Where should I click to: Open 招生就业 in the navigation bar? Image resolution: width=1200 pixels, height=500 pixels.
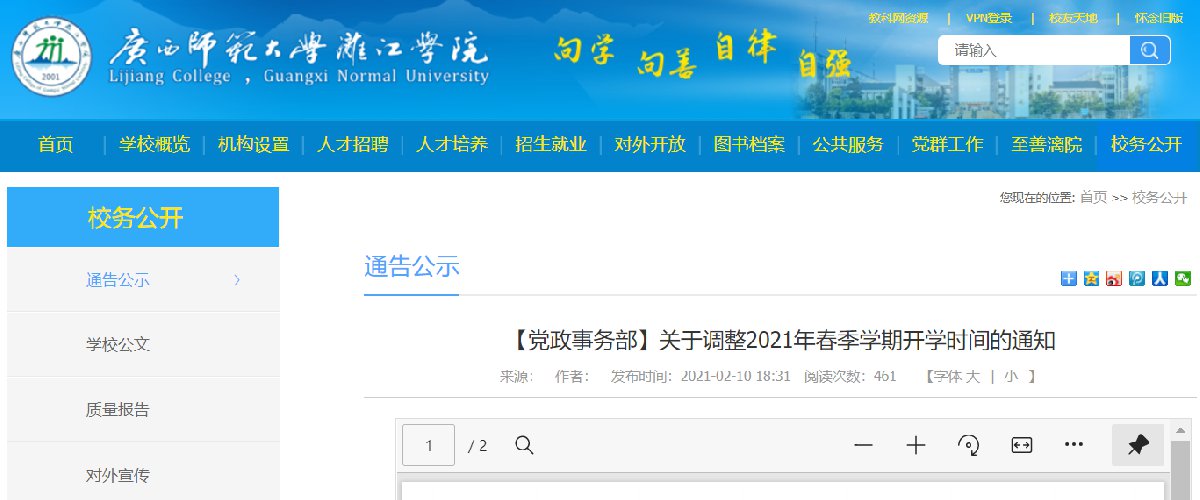click(x=551, y=145)
